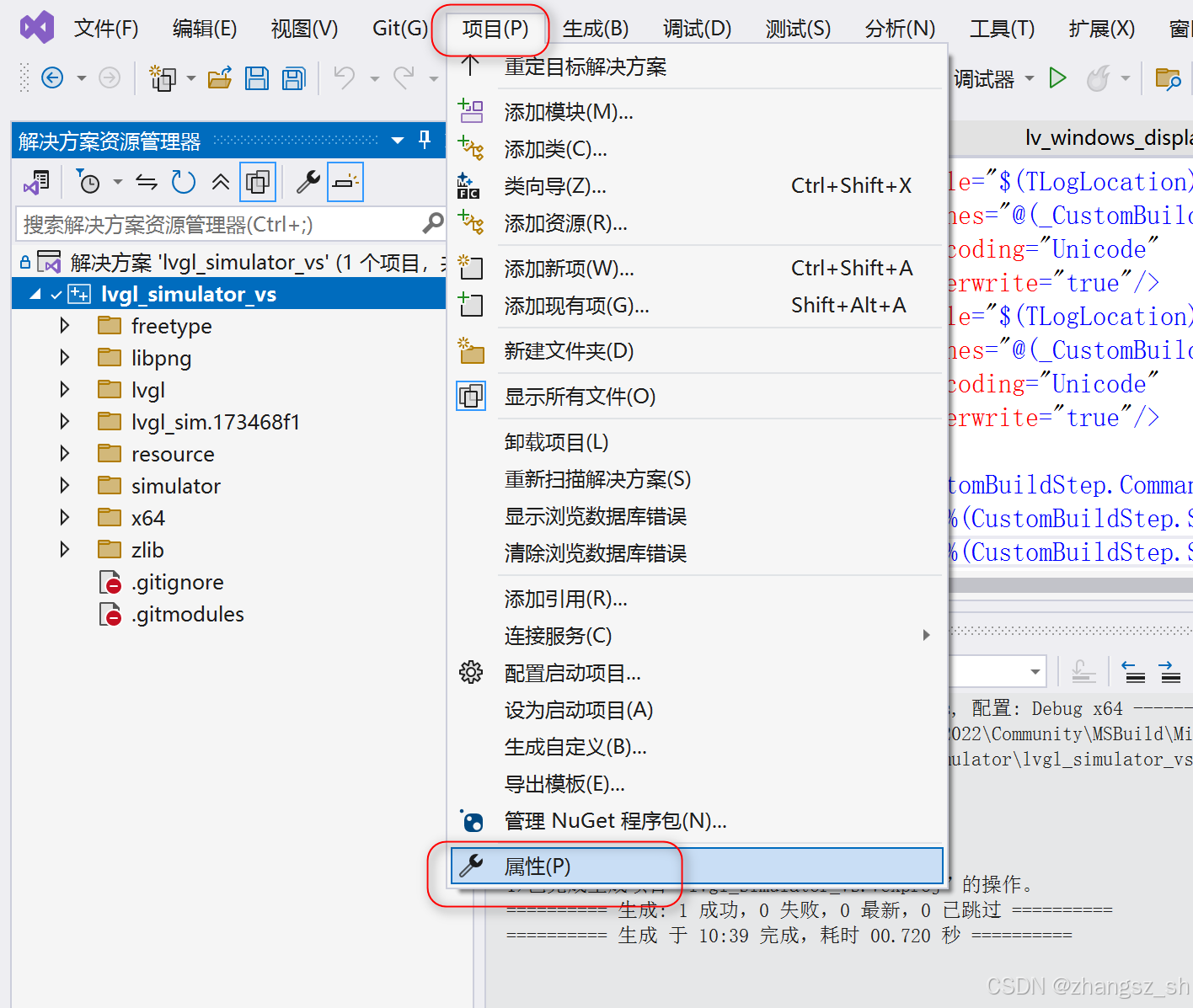
Task: Pin the Solution Explorer panel
Action: click(425, 140)
